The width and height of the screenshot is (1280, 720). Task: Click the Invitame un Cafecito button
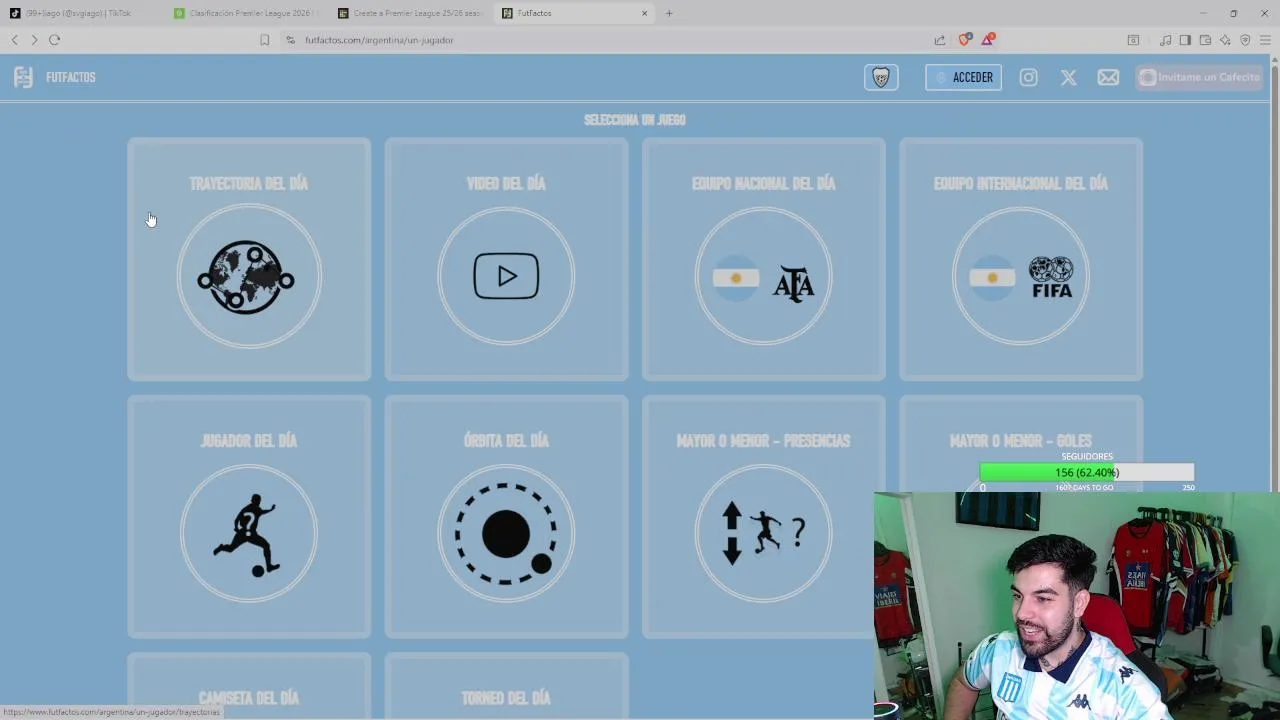point(1199,77)
